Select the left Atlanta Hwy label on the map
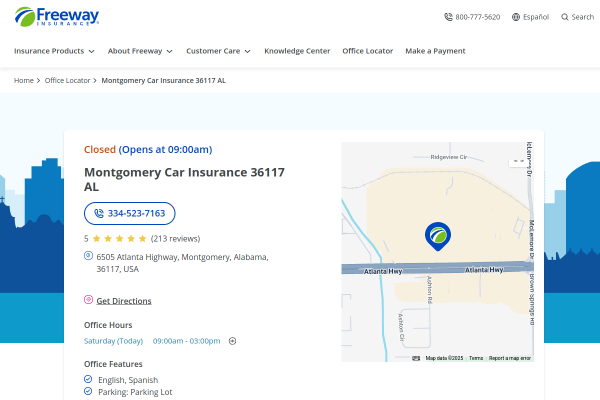 pyautogui.click(x=383, y=271)
